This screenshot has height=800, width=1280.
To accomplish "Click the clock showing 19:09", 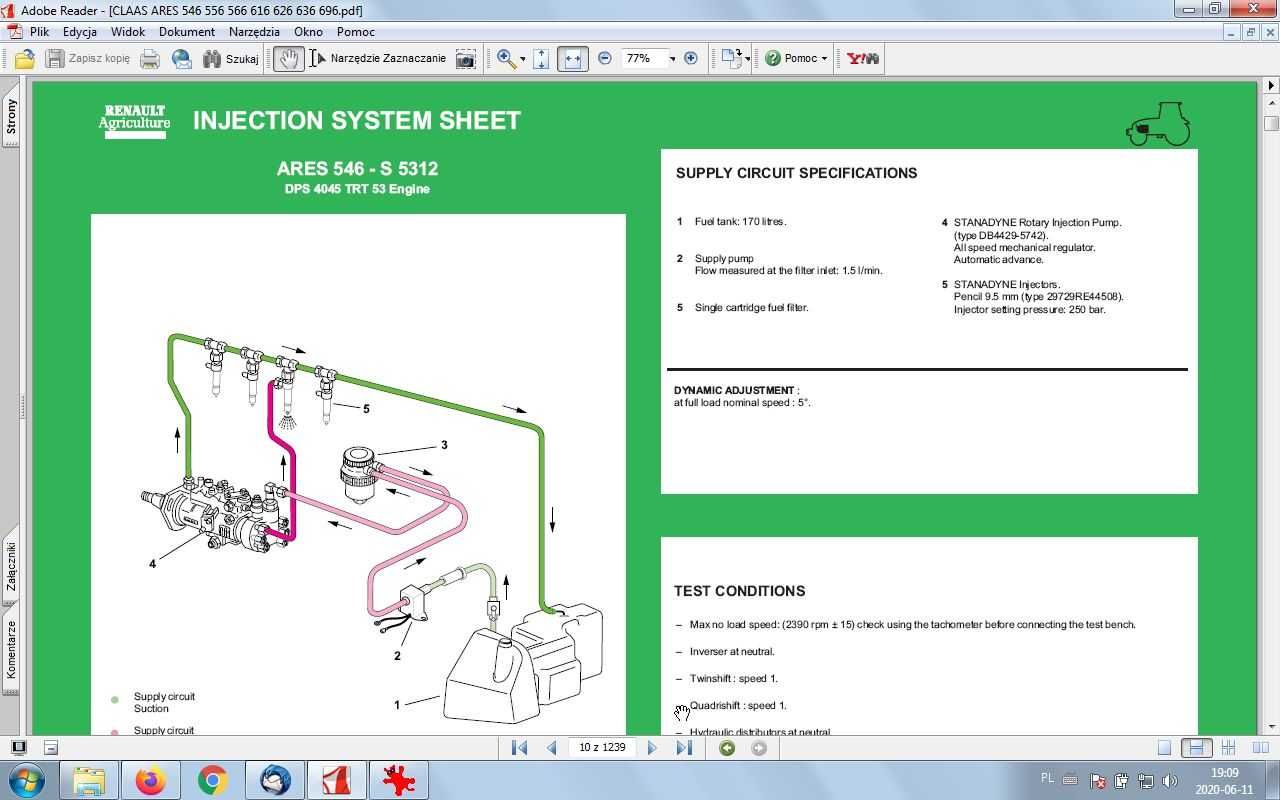I will click(x=1225, y=780).
